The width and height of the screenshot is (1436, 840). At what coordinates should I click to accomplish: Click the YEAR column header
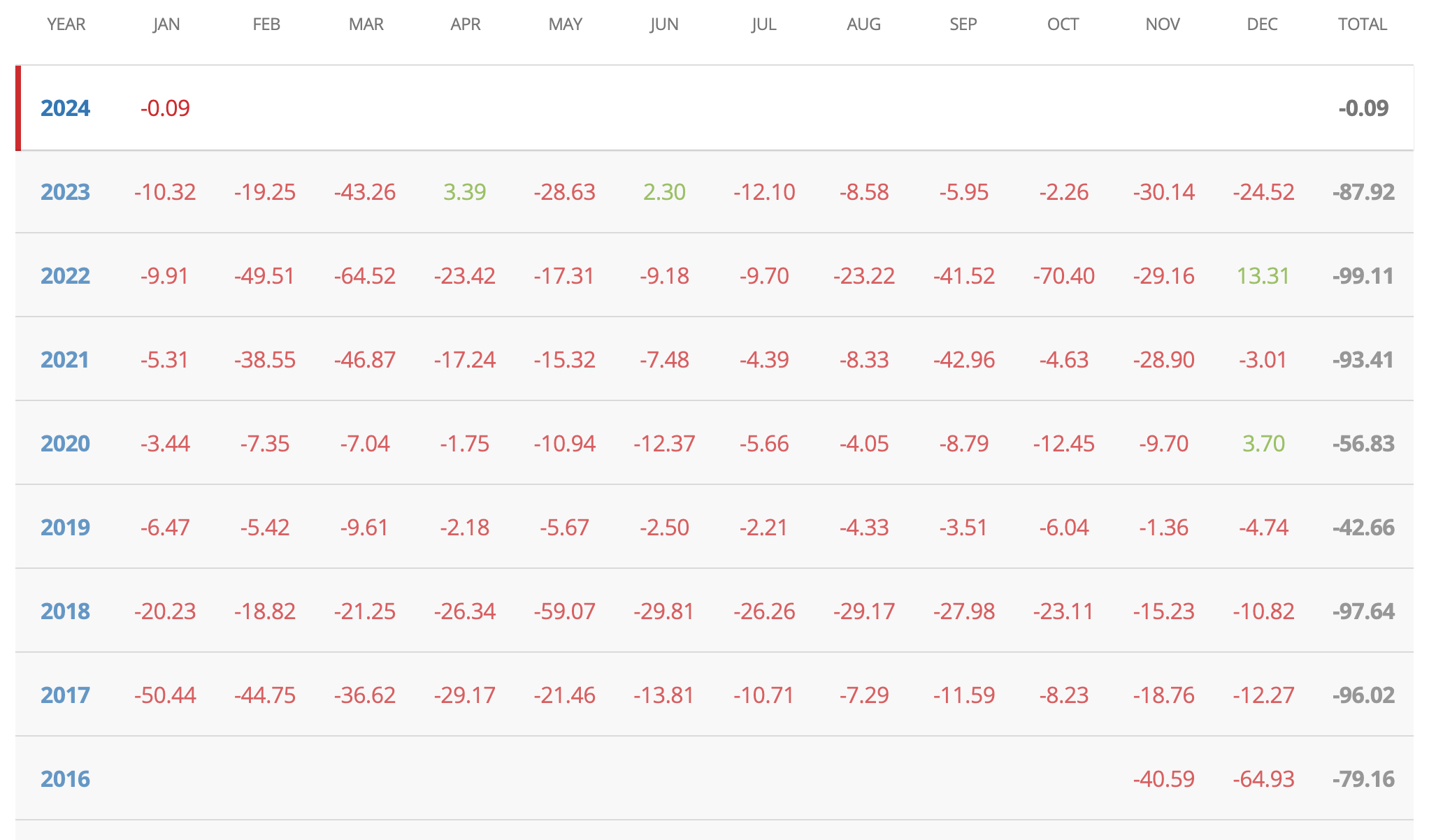pos(66,24)
